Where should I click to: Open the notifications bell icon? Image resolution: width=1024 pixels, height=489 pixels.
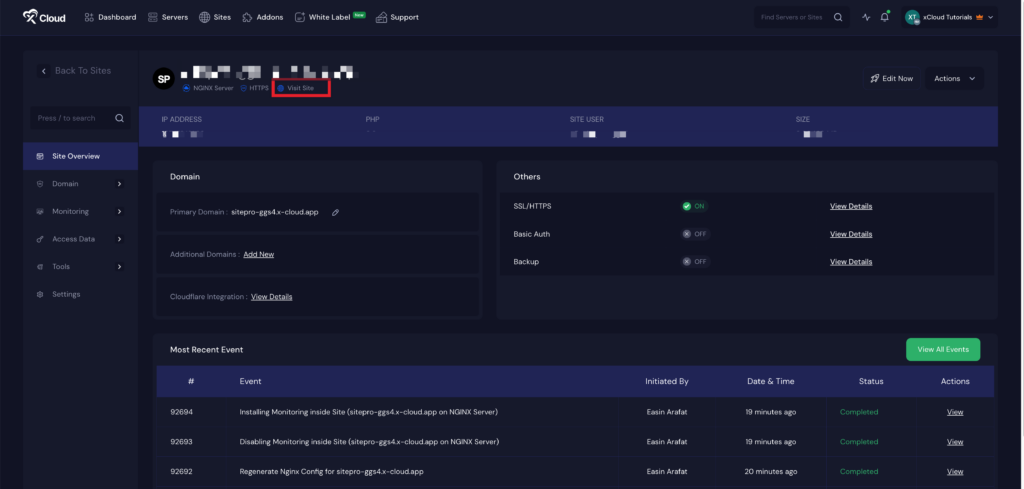point(885,17)
